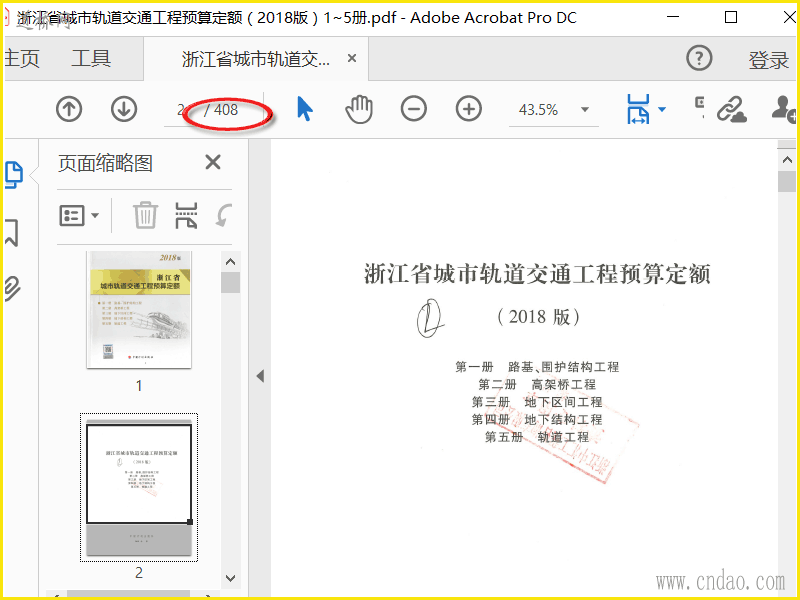This screenshot has width=800, height=600.
Task: Select page 2 thumbnail
Action: point(139,488)
